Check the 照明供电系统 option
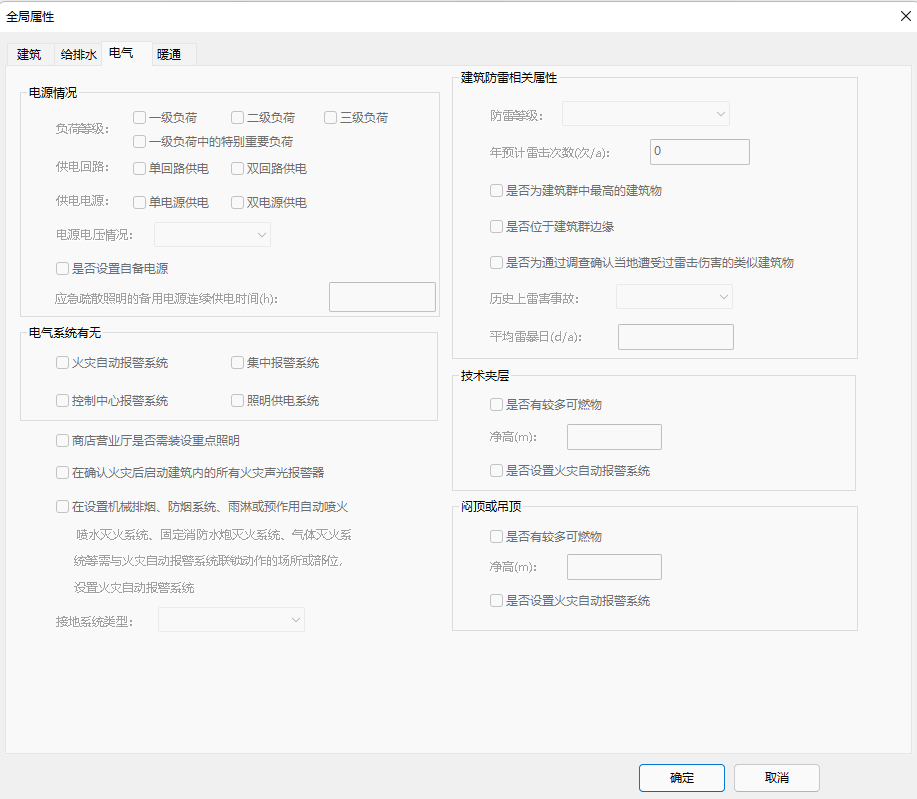 238,401
